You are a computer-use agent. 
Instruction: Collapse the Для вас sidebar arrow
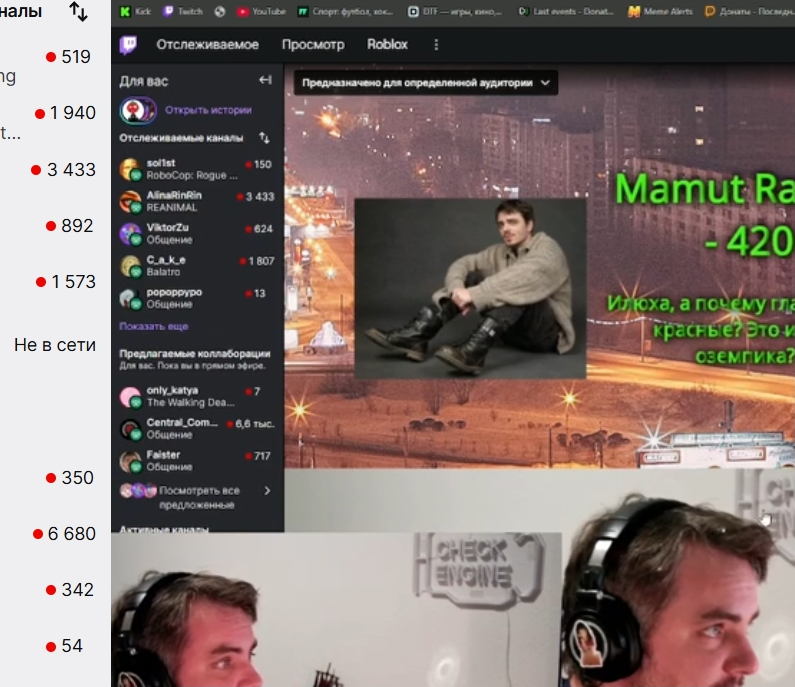265,80
